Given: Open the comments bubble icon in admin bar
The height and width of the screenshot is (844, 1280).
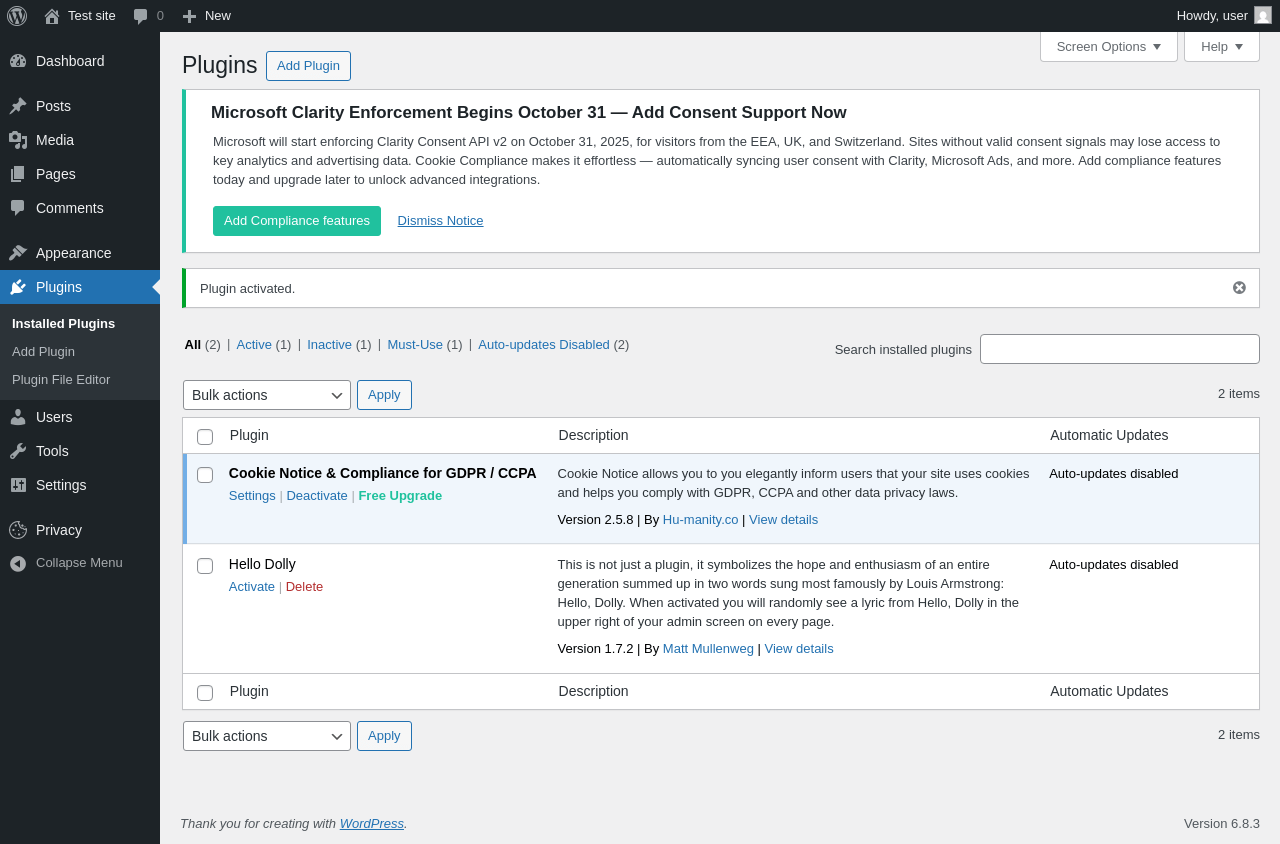Looking at the screenshot, I should tap(141, 16).
